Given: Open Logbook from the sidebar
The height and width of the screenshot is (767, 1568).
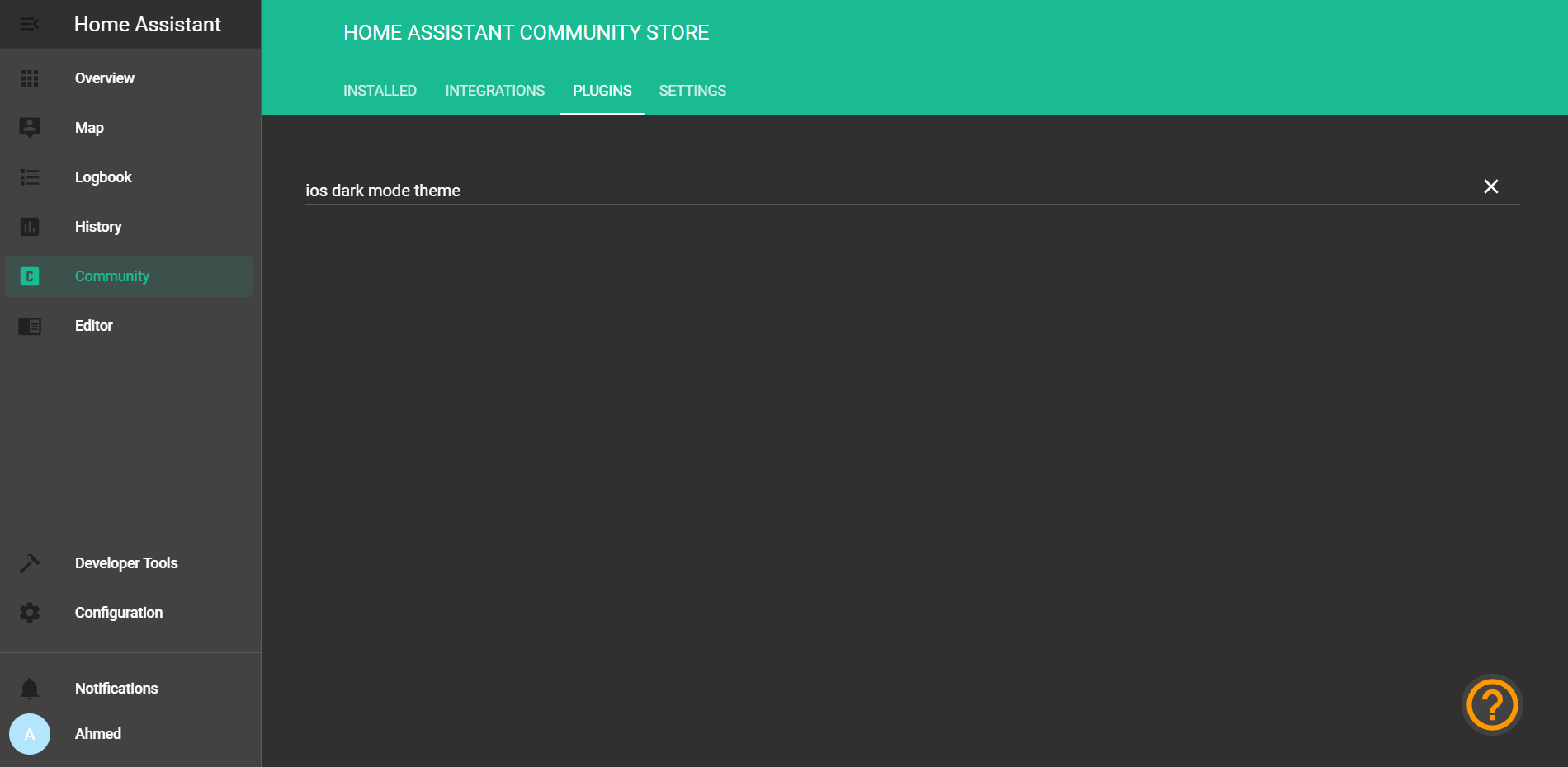Looking at the screenshot, I should click(103, 177).
